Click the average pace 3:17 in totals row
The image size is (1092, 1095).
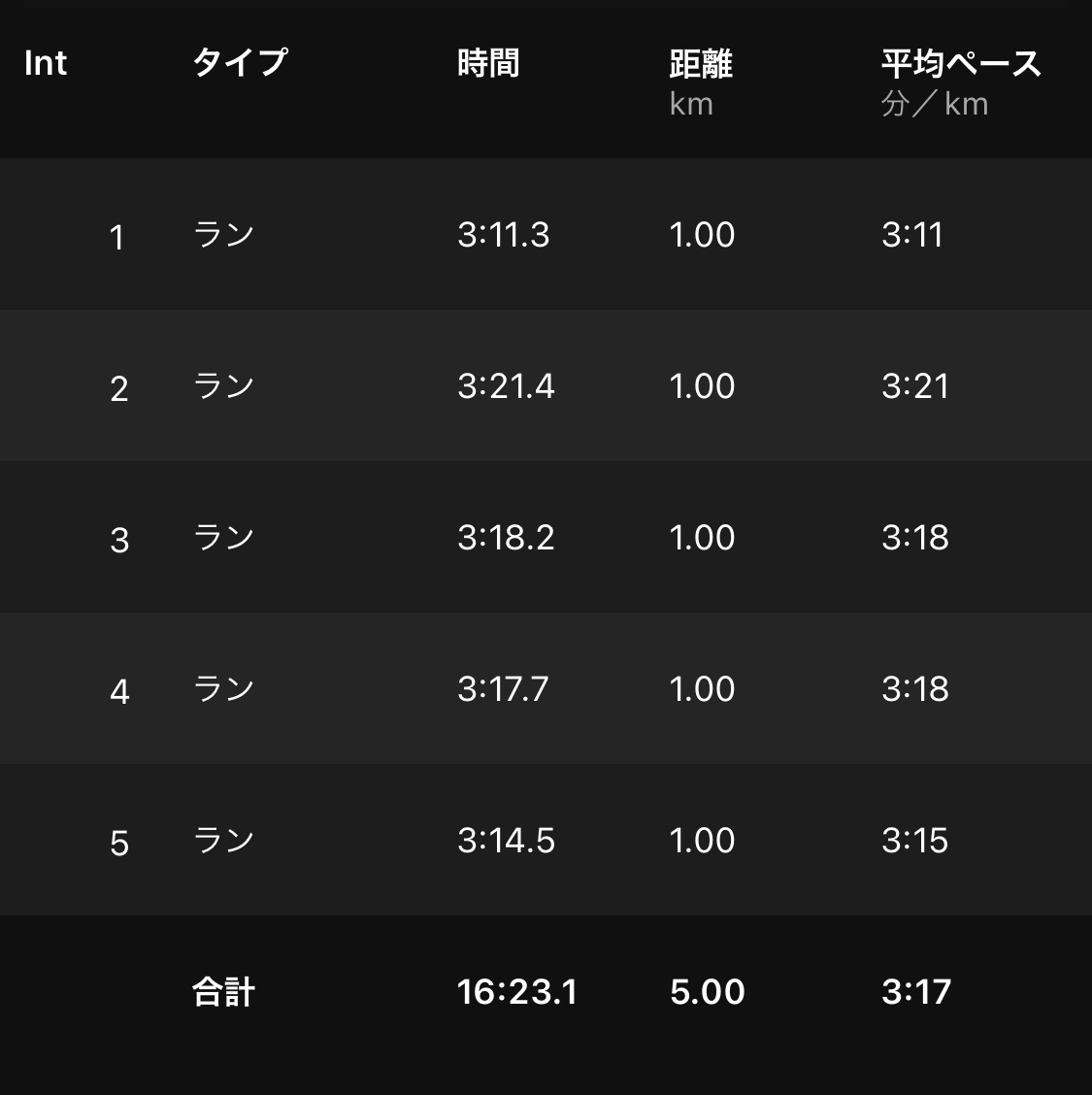click(x=913, y=991)
